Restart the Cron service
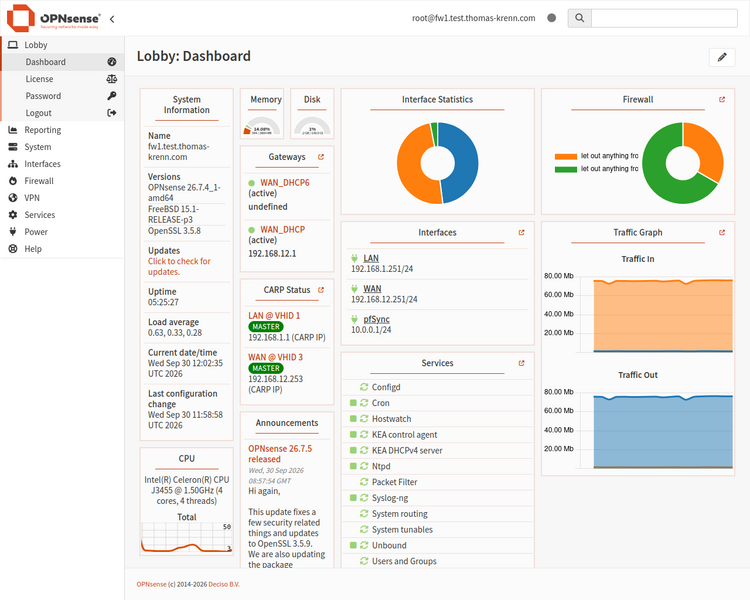 click(364, 403)
